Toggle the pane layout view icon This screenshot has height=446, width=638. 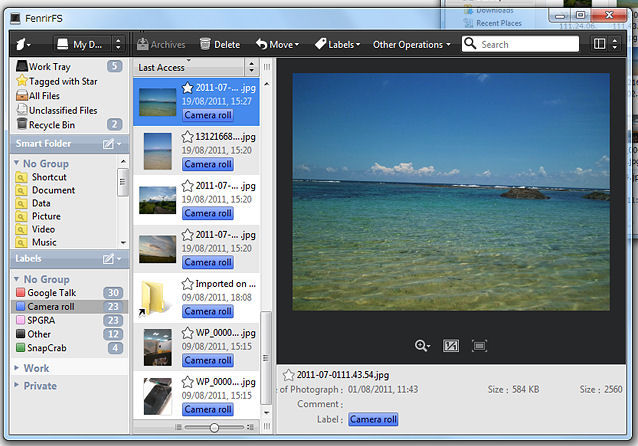tap(599, 44)
